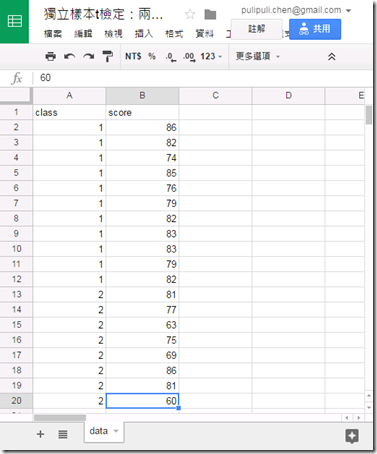Click the score cell 75
Viewport: 377px width, 454px height.
[142, 340]
